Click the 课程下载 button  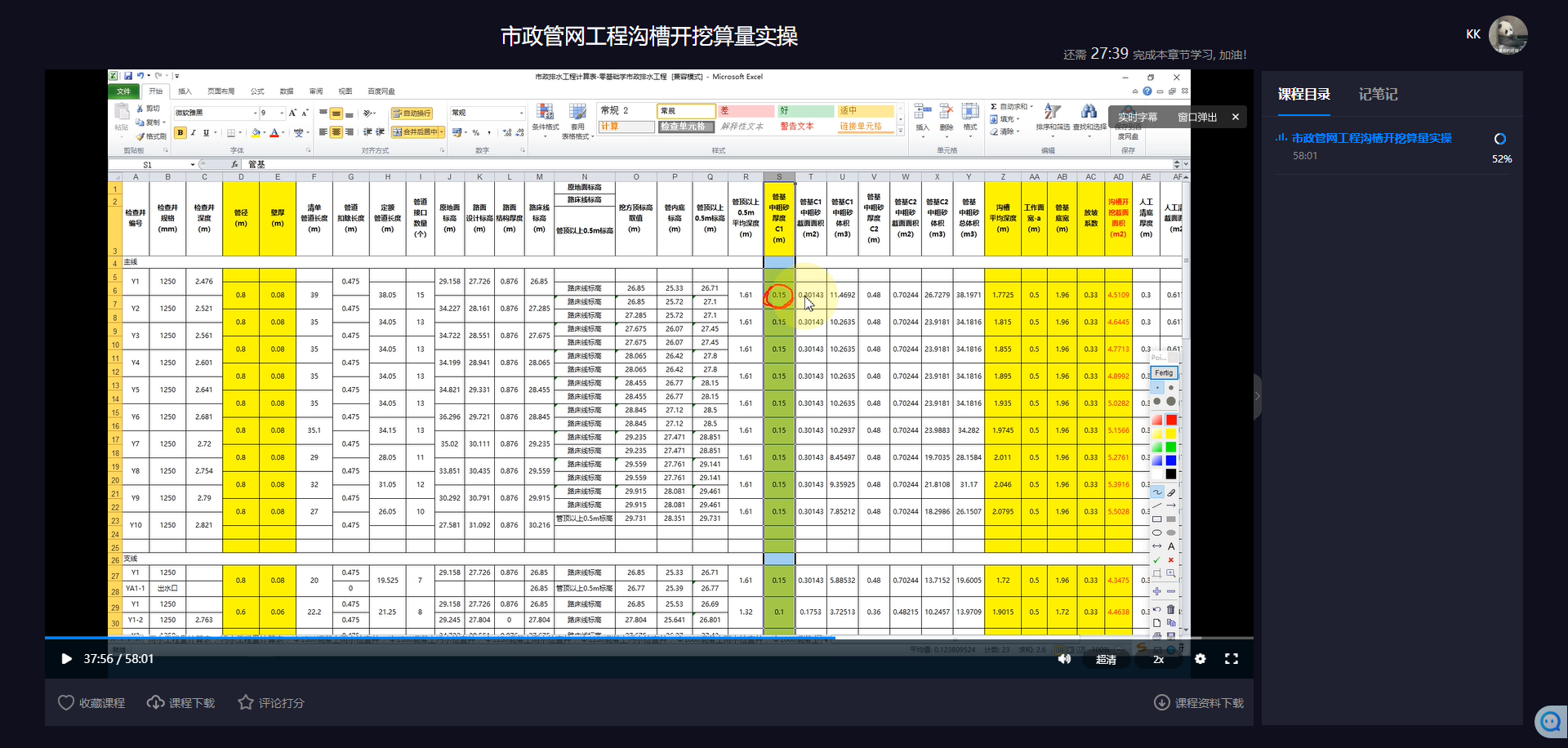coord(180,702)
